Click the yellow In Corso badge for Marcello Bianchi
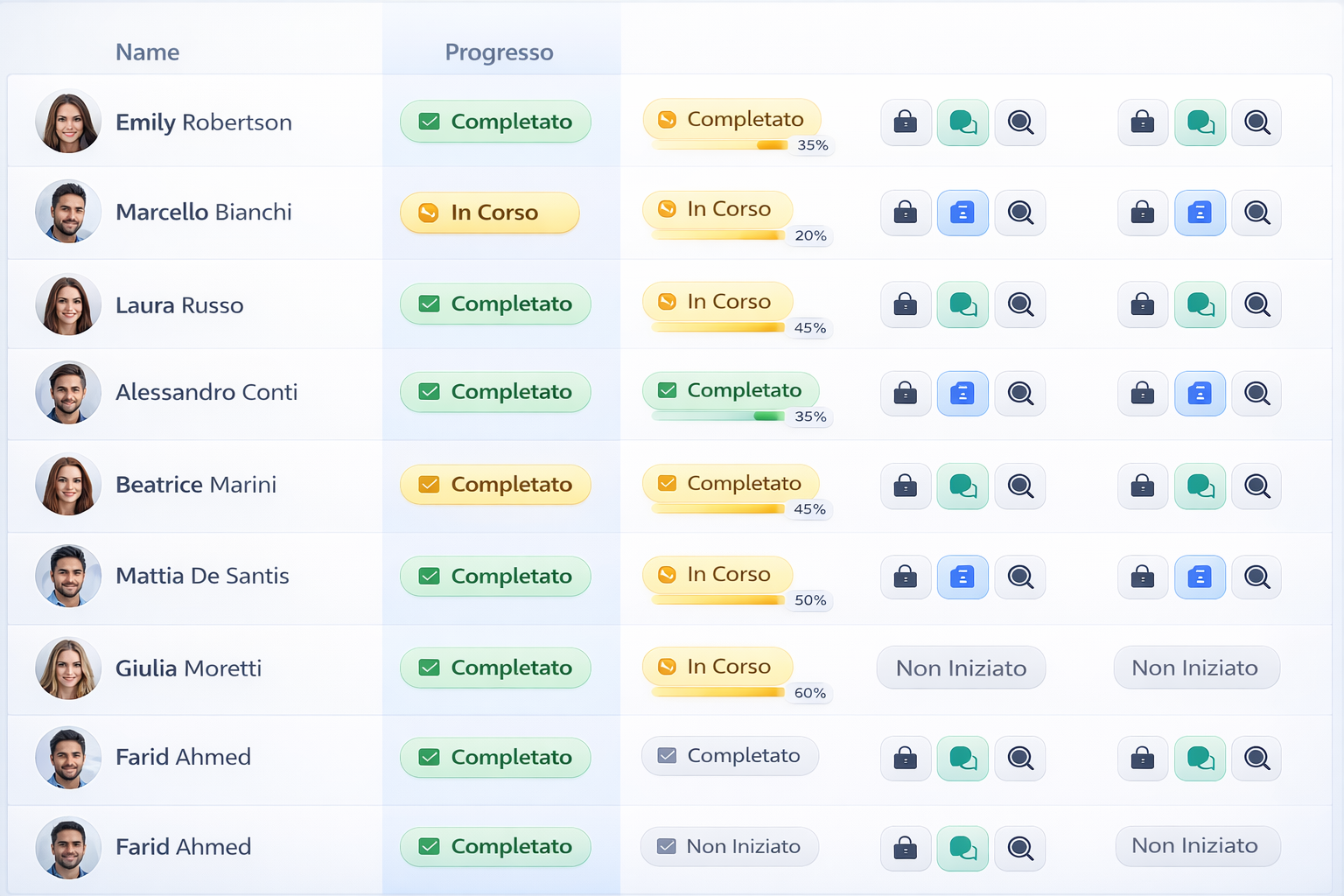Viewport: 1344px width, 896px height. [489, 213]
